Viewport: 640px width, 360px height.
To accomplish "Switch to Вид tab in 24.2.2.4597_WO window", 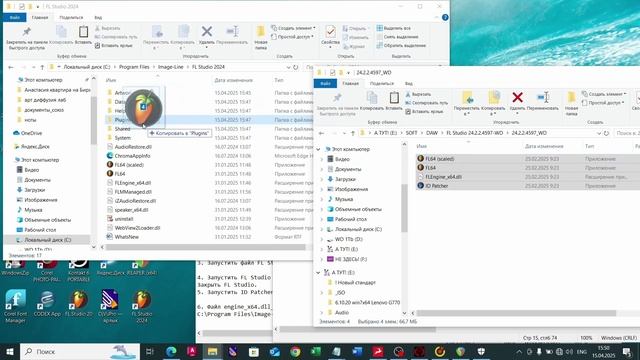I will point(409,83).
